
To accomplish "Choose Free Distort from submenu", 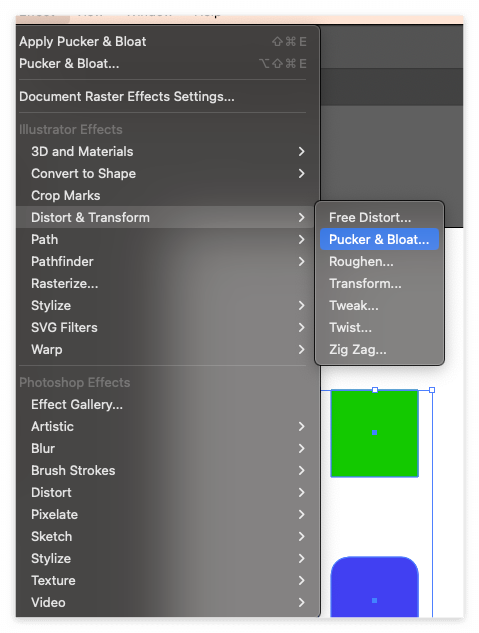I will (379, 218).
